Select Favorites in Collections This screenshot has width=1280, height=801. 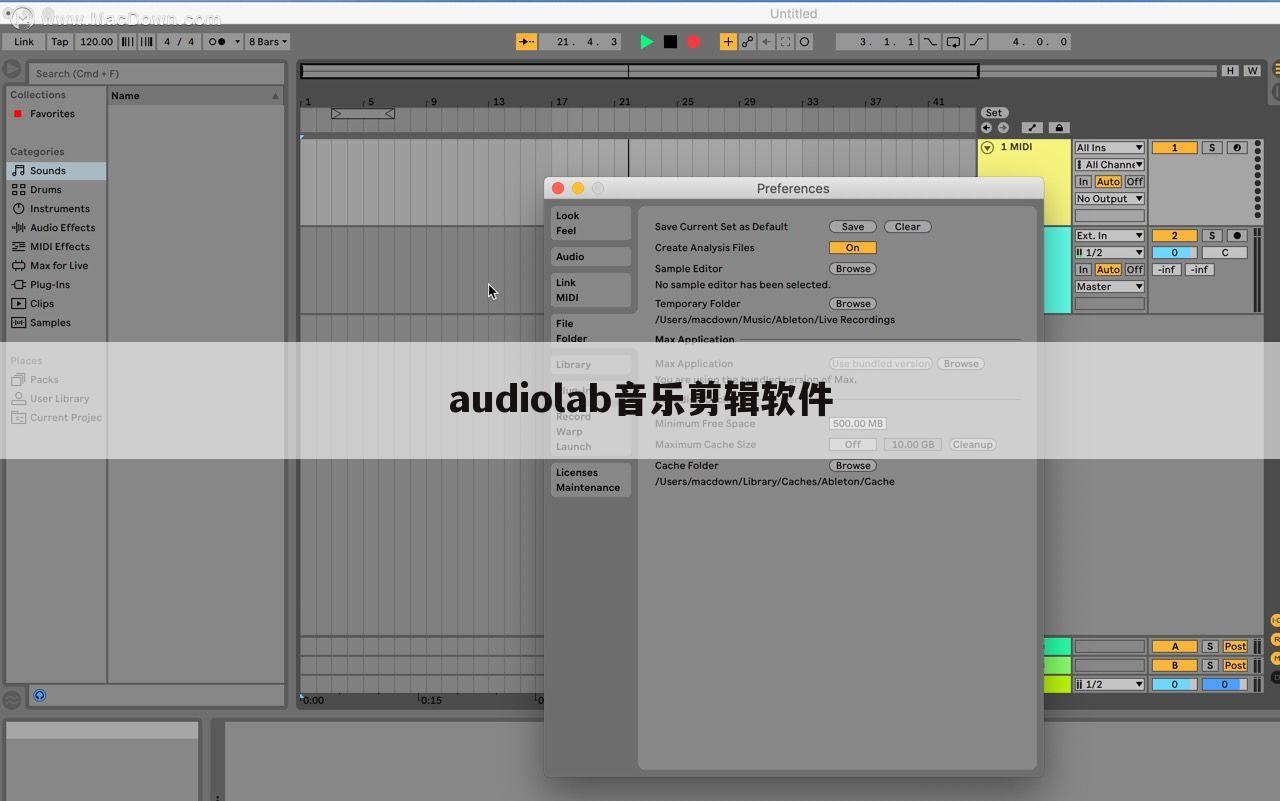[52, 114]
